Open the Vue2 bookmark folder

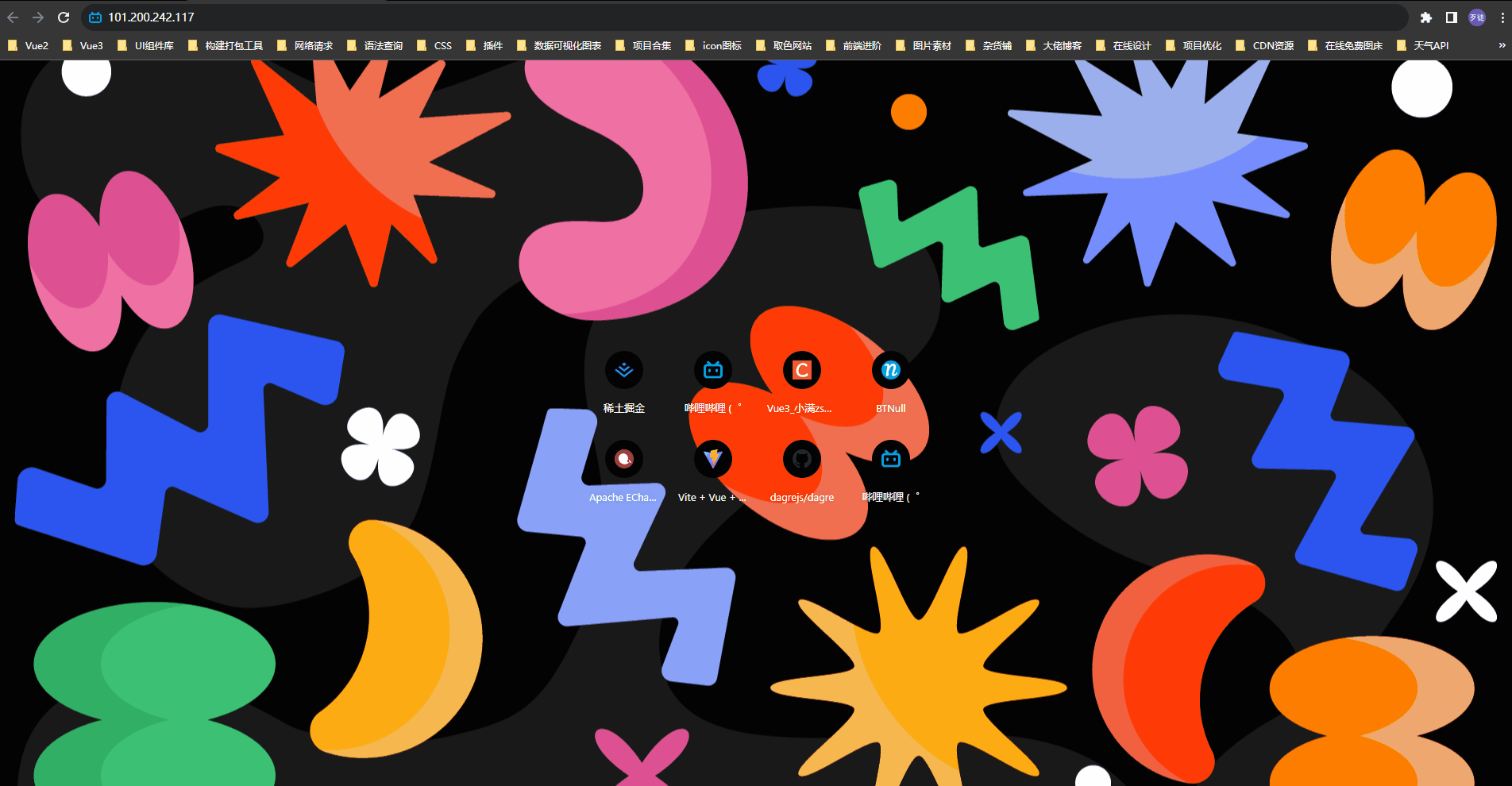tap(28, 45)
